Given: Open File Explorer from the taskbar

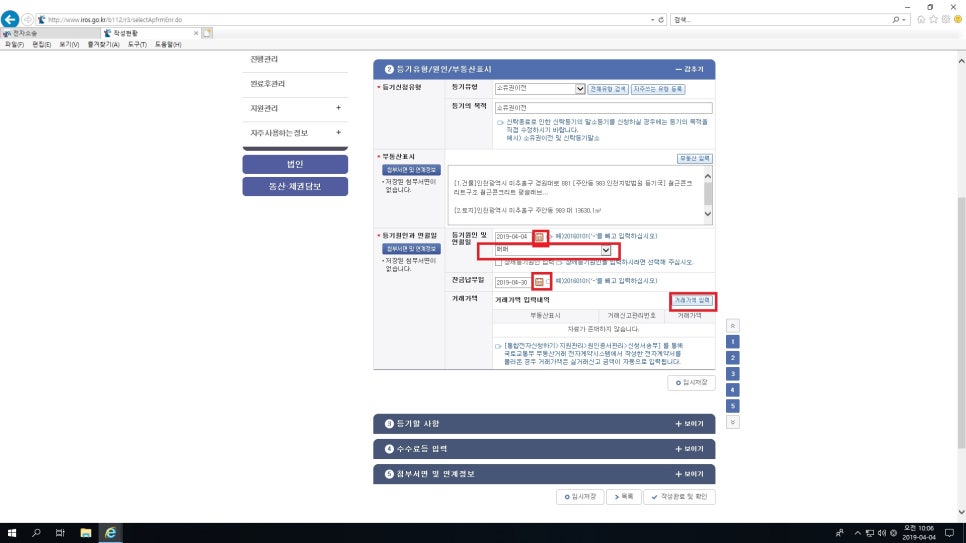Looking at the screenshot, I should [x=86, y=533].
